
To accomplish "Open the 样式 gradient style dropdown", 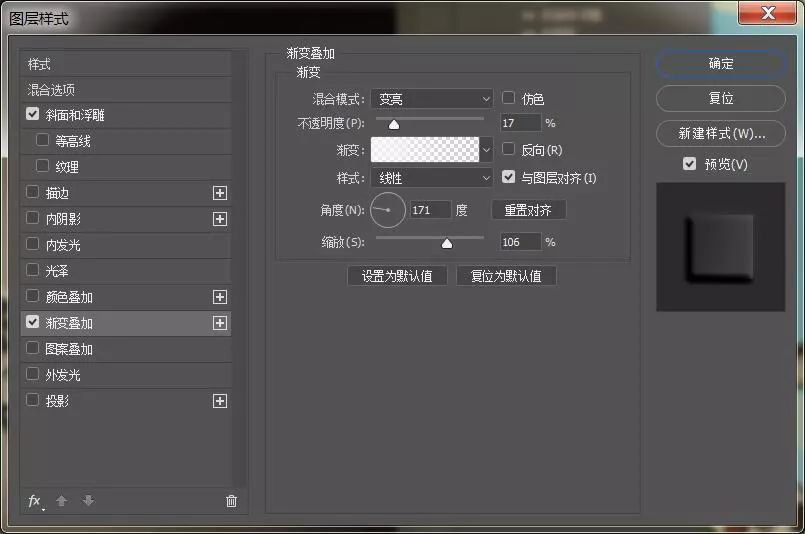I will 432,178.
